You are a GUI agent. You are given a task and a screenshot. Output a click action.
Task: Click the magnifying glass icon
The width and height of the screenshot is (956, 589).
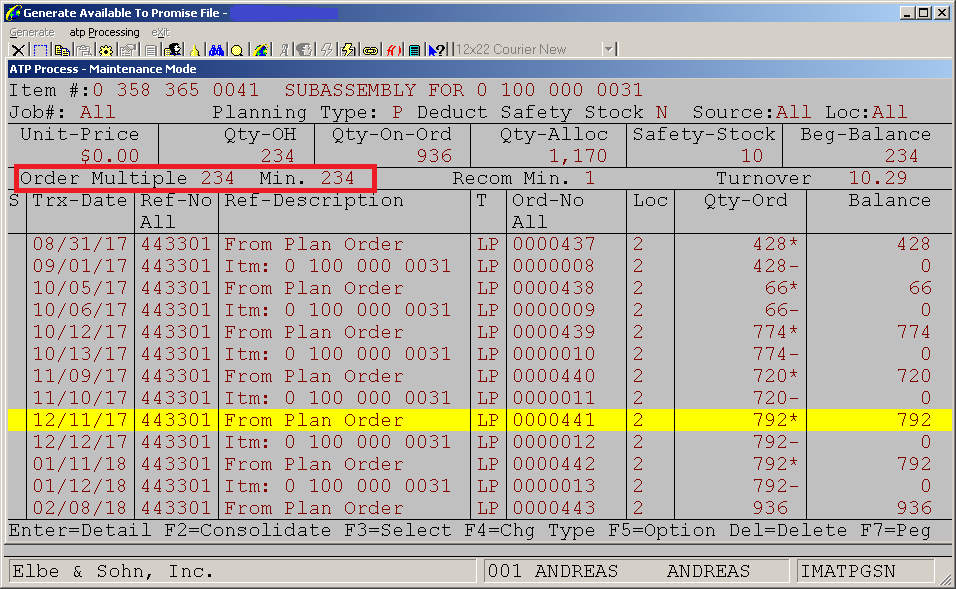pyautogui.click(x=237, y=51)
